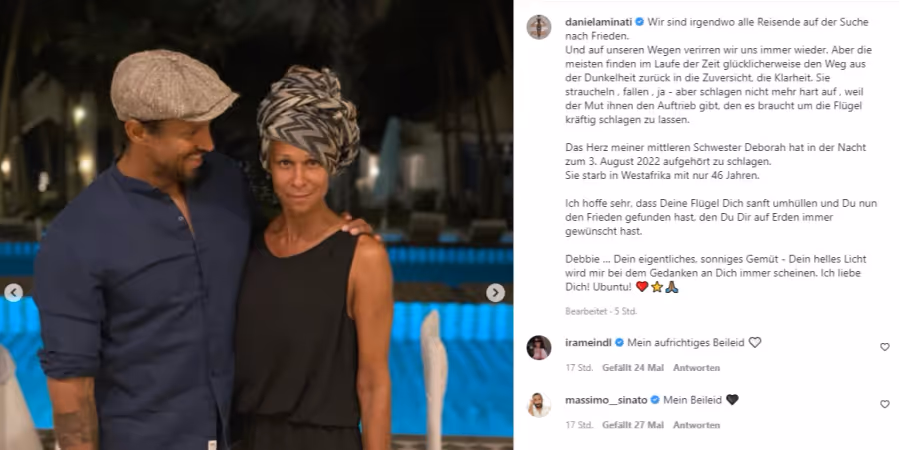The height and width of the screenshot is (450, 900).
Task: Open the danielaminati username link
Action: pyautogui.click(x=599, y=22)
